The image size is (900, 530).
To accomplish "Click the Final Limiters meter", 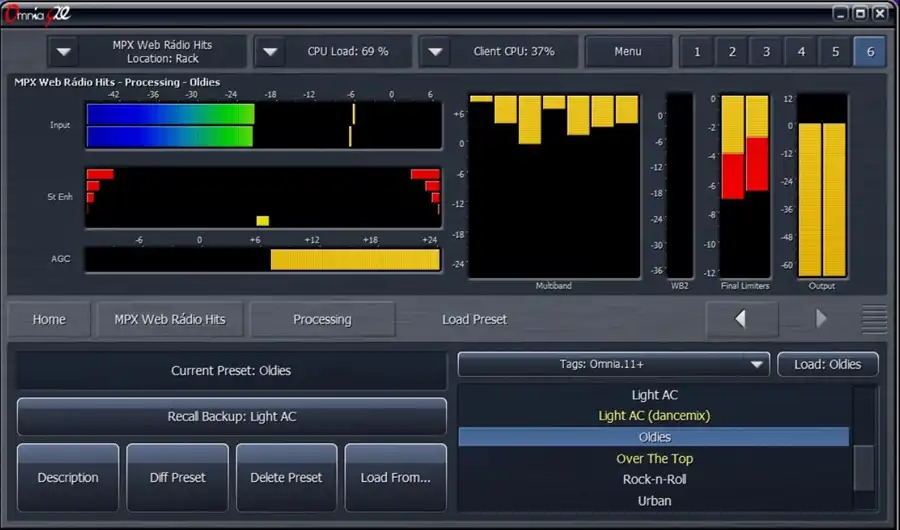I will pos(745,187).
